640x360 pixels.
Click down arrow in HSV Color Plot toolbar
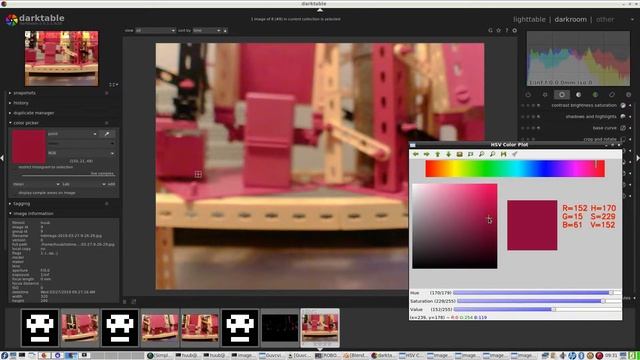pyautogui.click(x=449, y=154)
